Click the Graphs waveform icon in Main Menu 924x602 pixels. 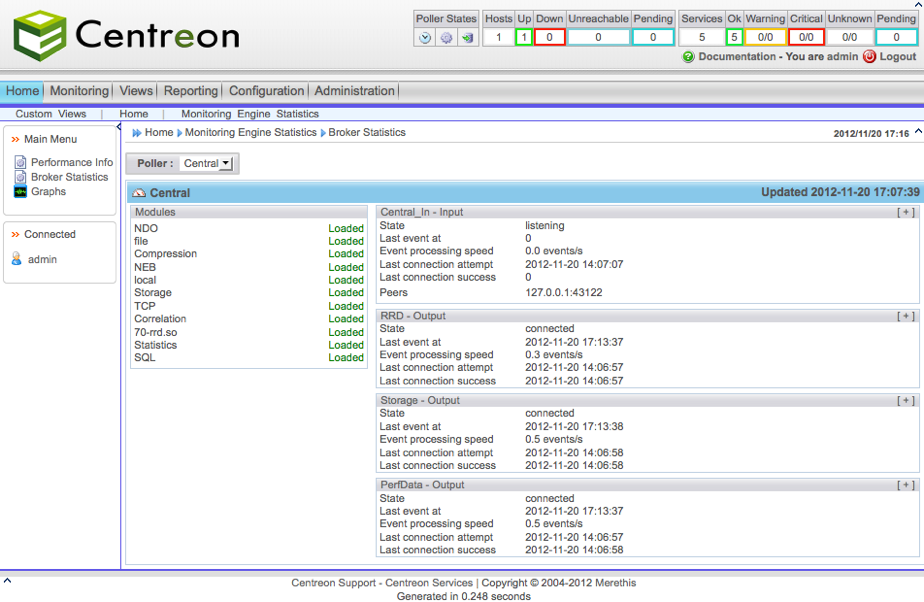point(20,192)
